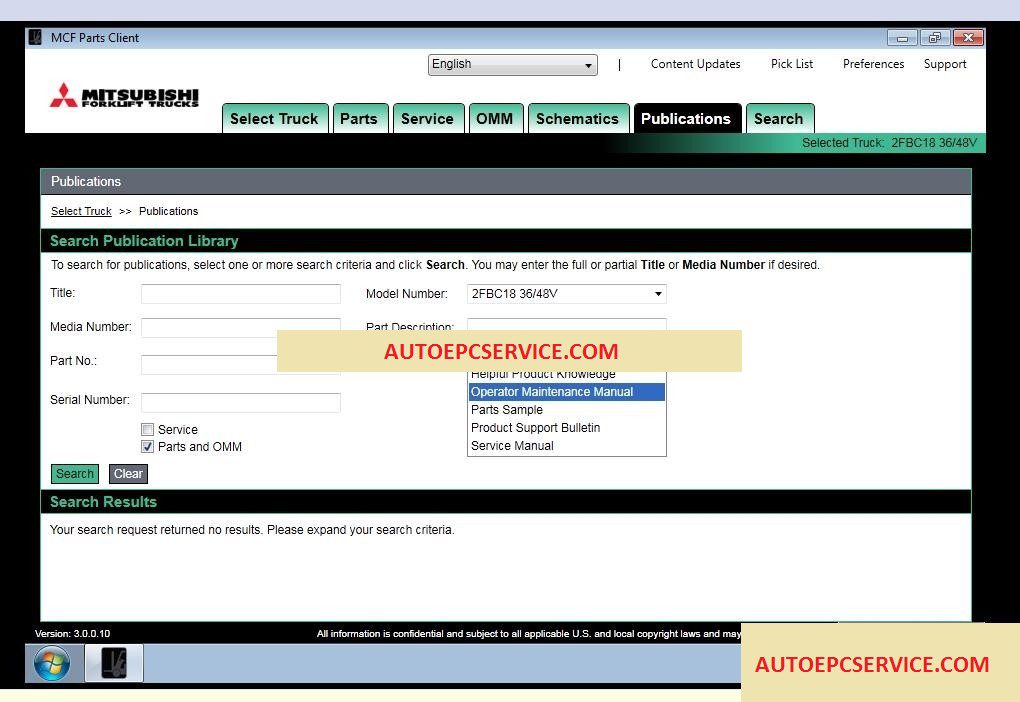Viewport: 1020px width, 702px height.
Task: Select the Publications tab
Action: (686, 119)
